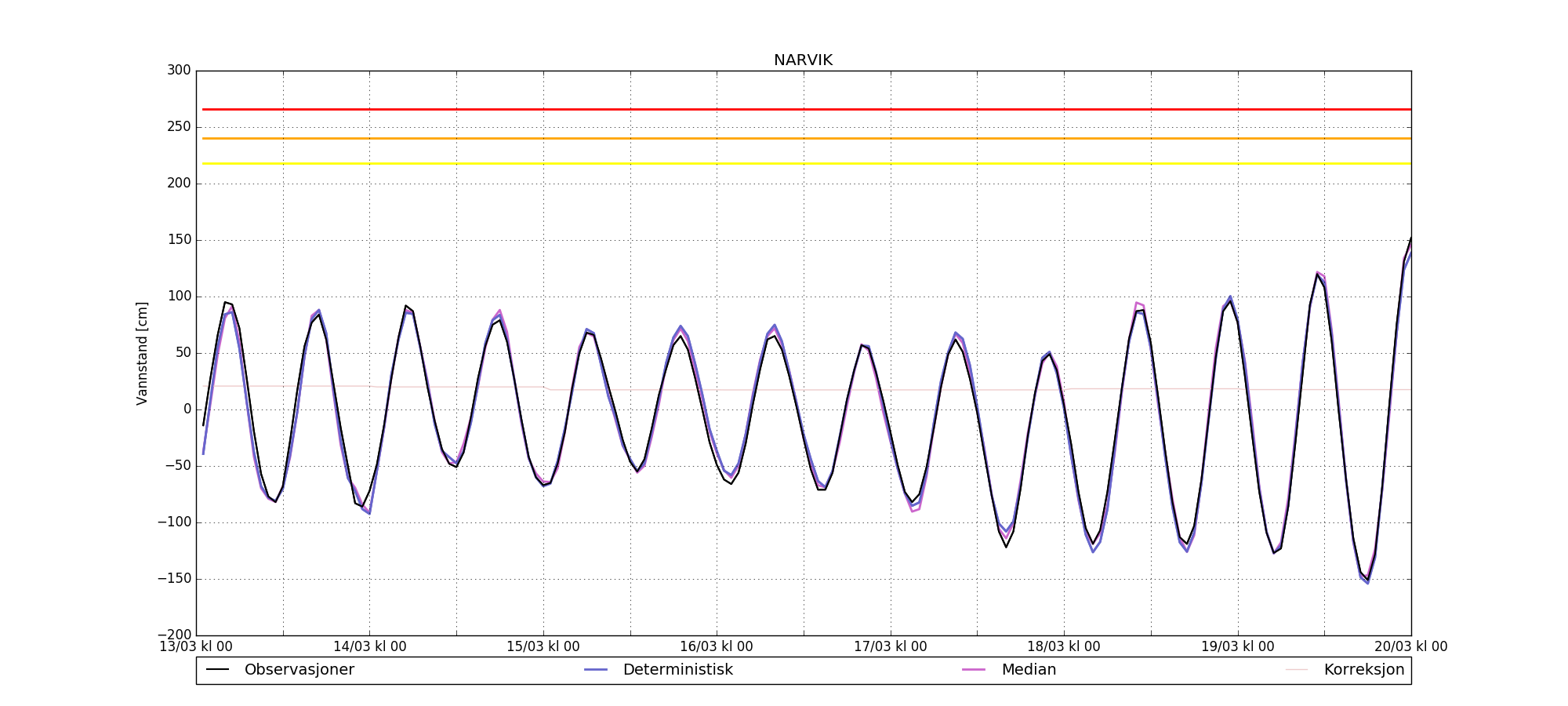The height and width of the screenshot is (706, 1568).
Task: Select the Deterministisk legend label
Action: [x=677, y=670]
